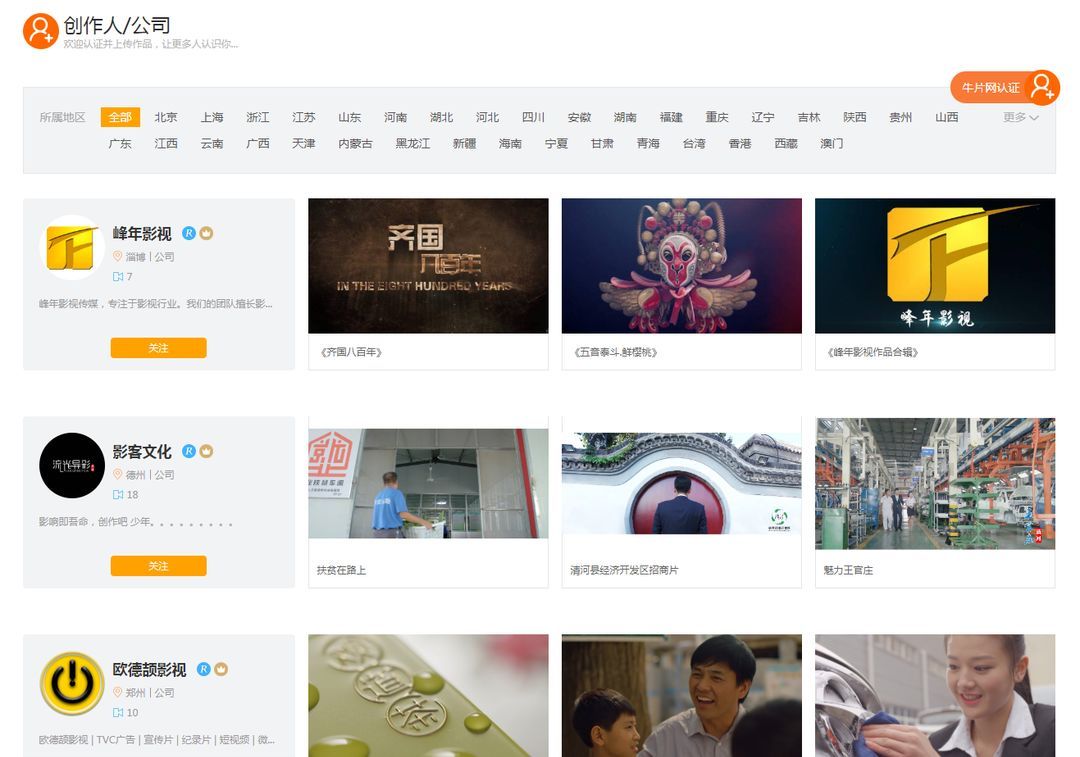Open 峰年影视 company logo avatar
1080x757 pixels.
[72, 247]
